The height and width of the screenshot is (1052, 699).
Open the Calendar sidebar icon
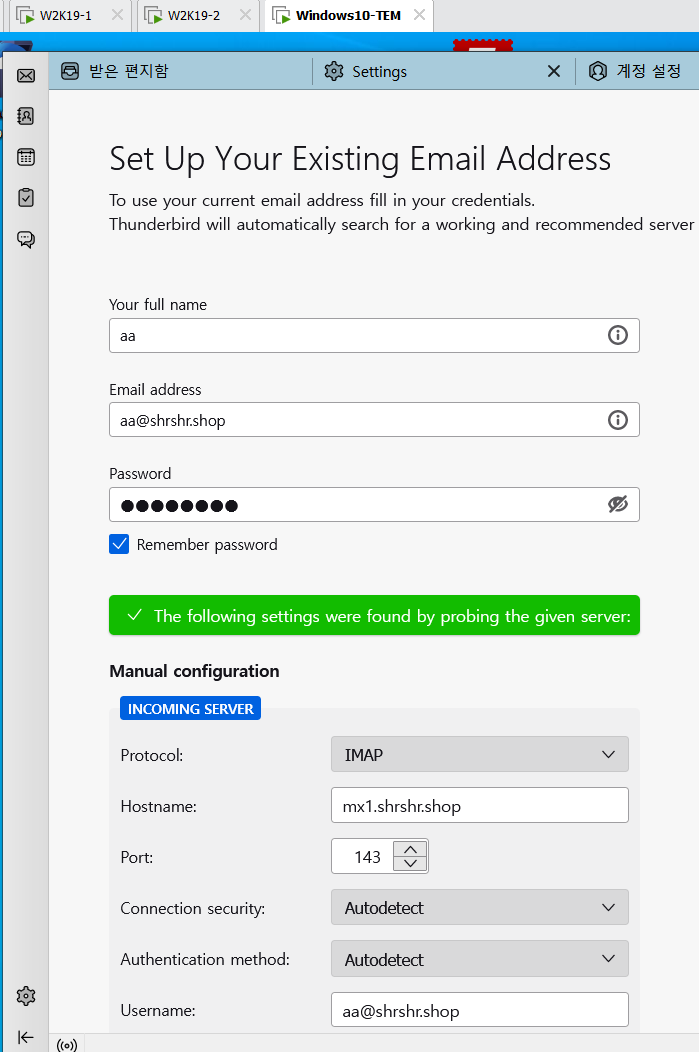[25, 157]
